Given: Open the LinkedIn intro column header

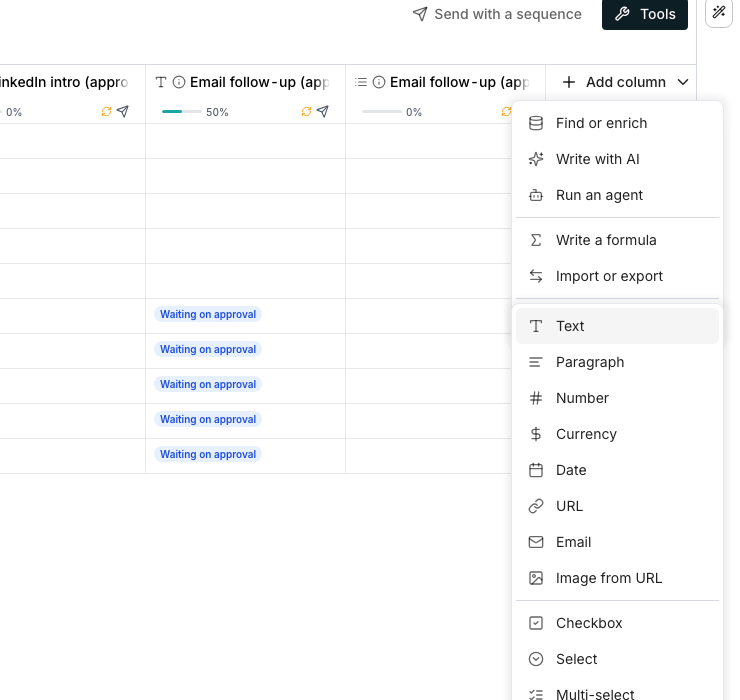Looking at the screenshot, I should tap(64, 82).
